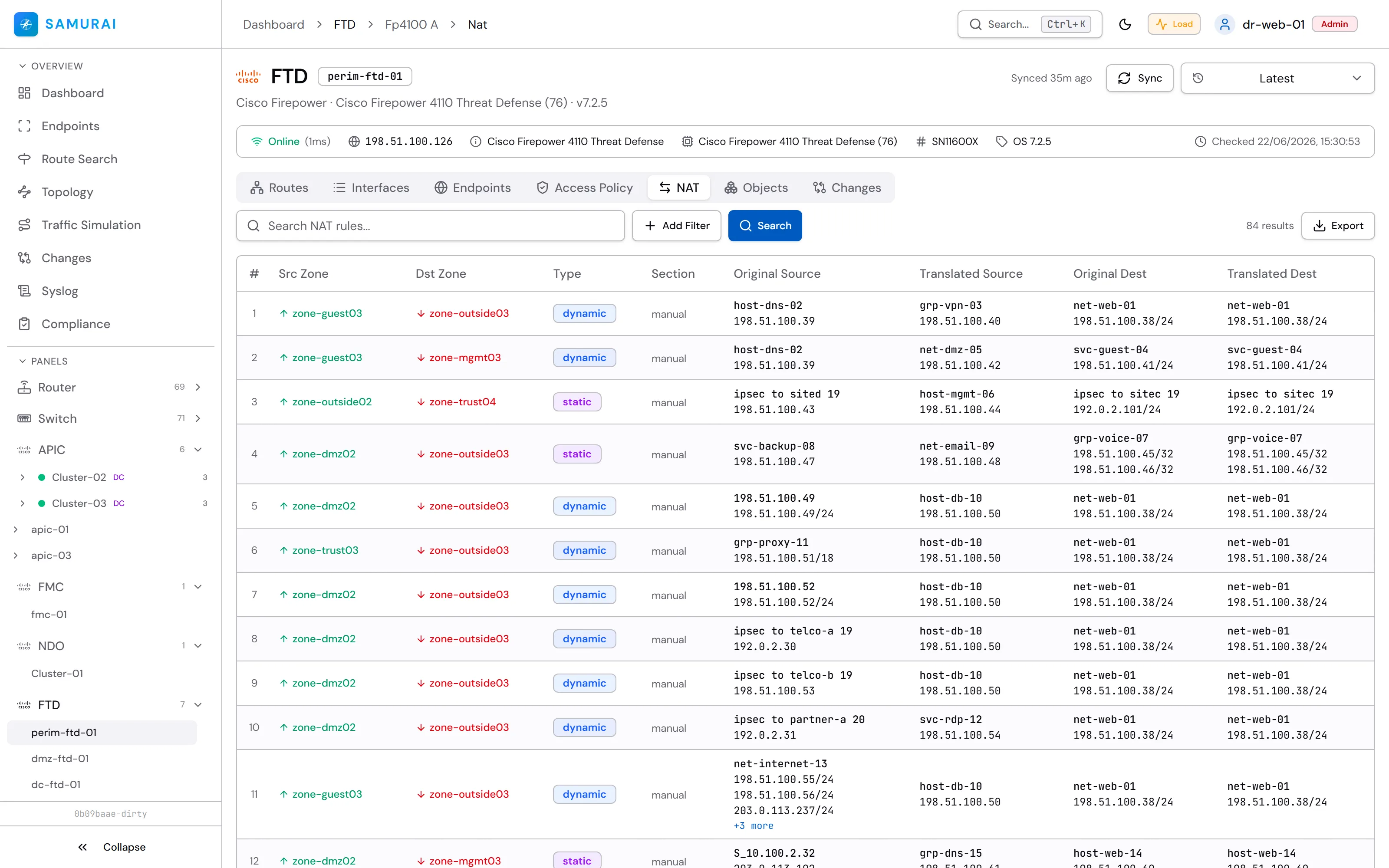Collapse the NDO panel chevron
Screen dimensions: 1389x868
(198, 646)
